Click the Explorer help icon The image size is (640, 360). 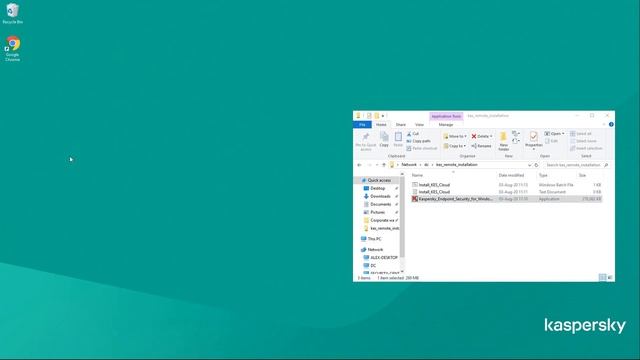click(x=611, y=124)
